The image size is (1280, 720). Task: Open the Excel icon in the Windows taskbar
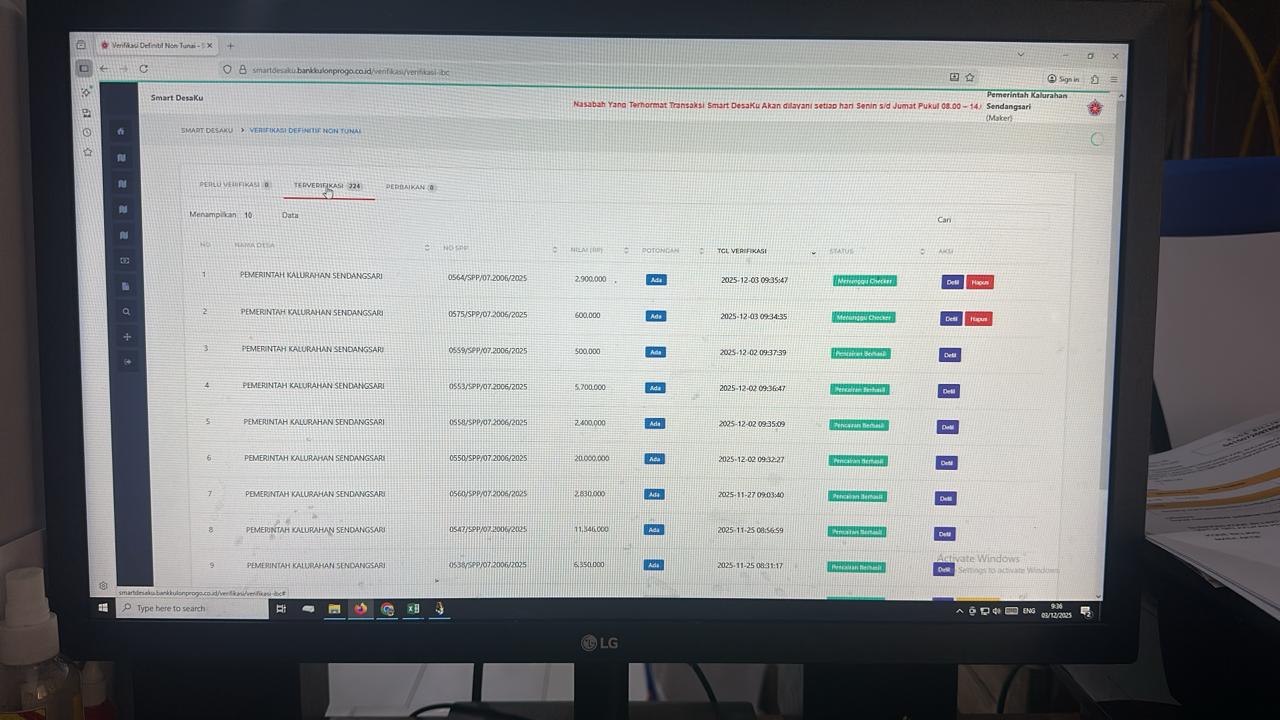click(x=412, y=608)
